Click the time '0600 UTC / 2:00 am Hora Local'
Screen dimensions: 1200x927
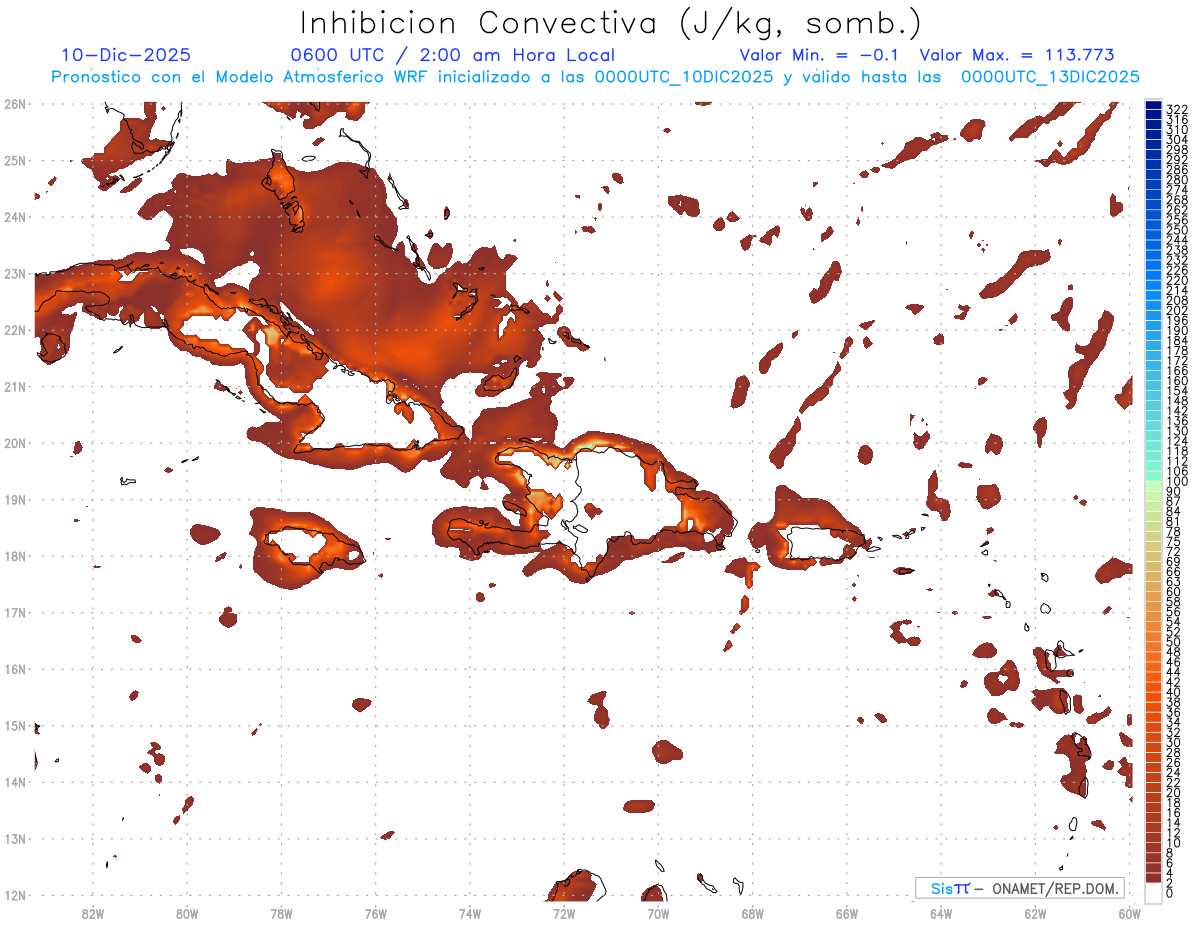tap(453, 56)
